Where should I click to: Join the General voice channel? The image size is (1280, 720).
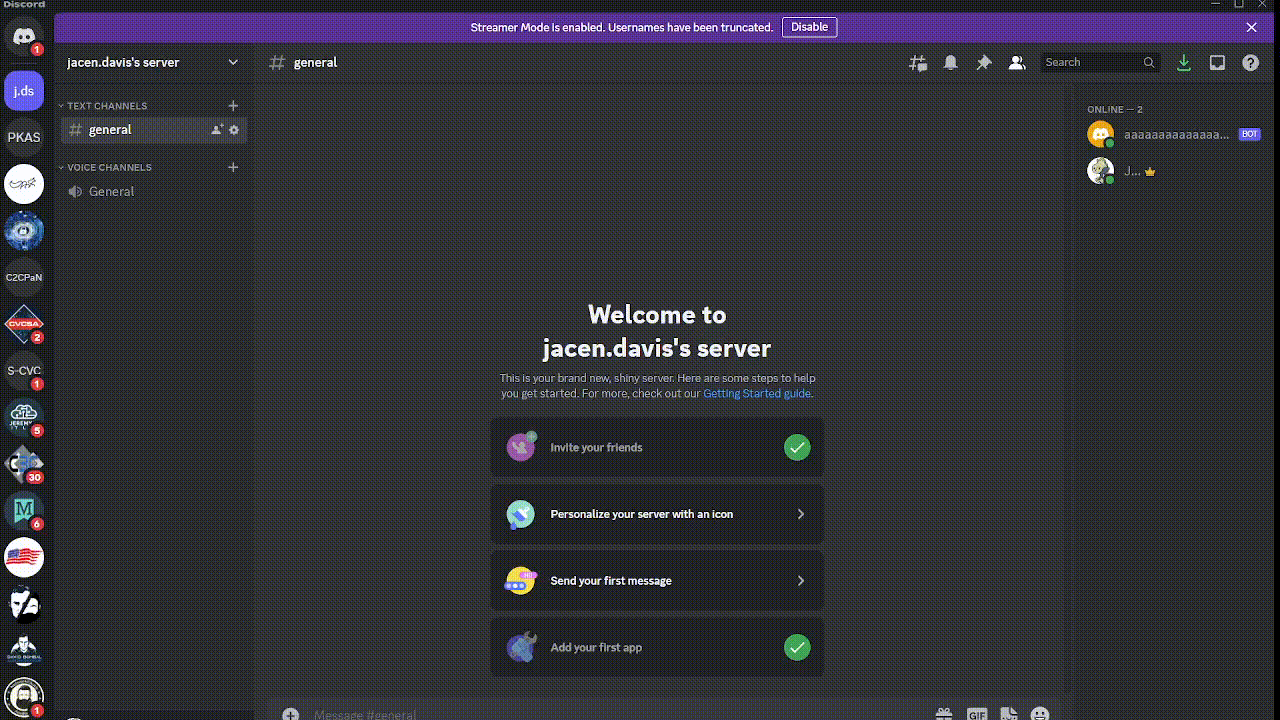153,192
